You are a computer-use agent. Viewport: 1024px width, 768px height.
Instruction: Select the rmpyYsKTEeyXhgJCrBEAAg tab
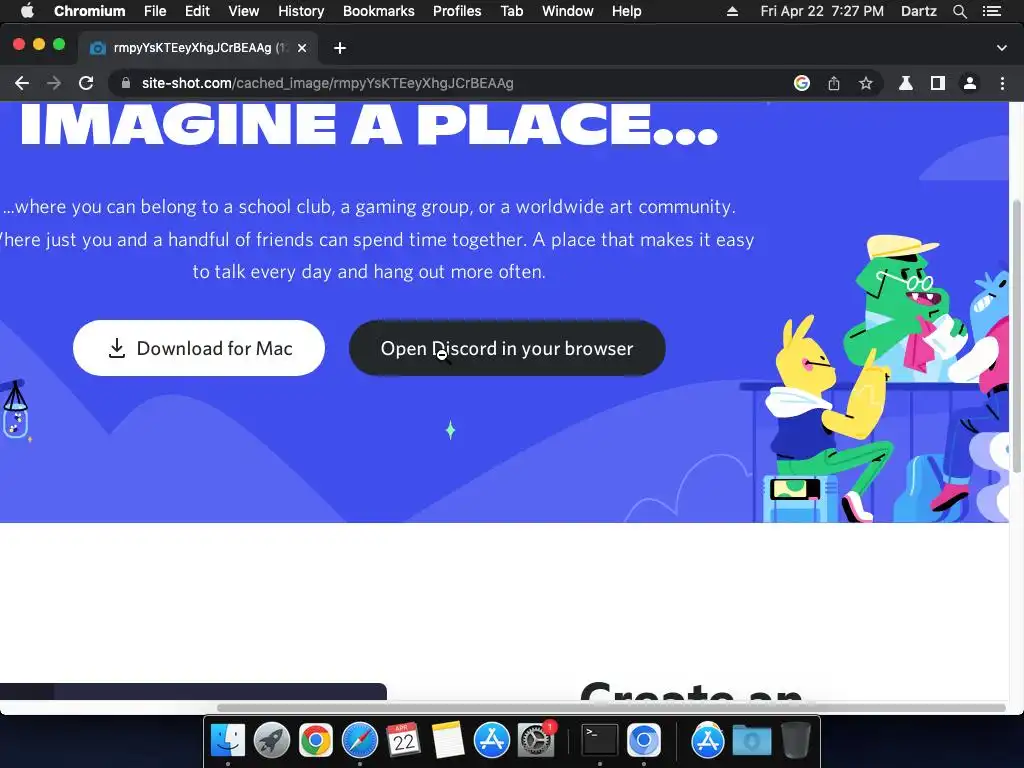pos(199,48)
